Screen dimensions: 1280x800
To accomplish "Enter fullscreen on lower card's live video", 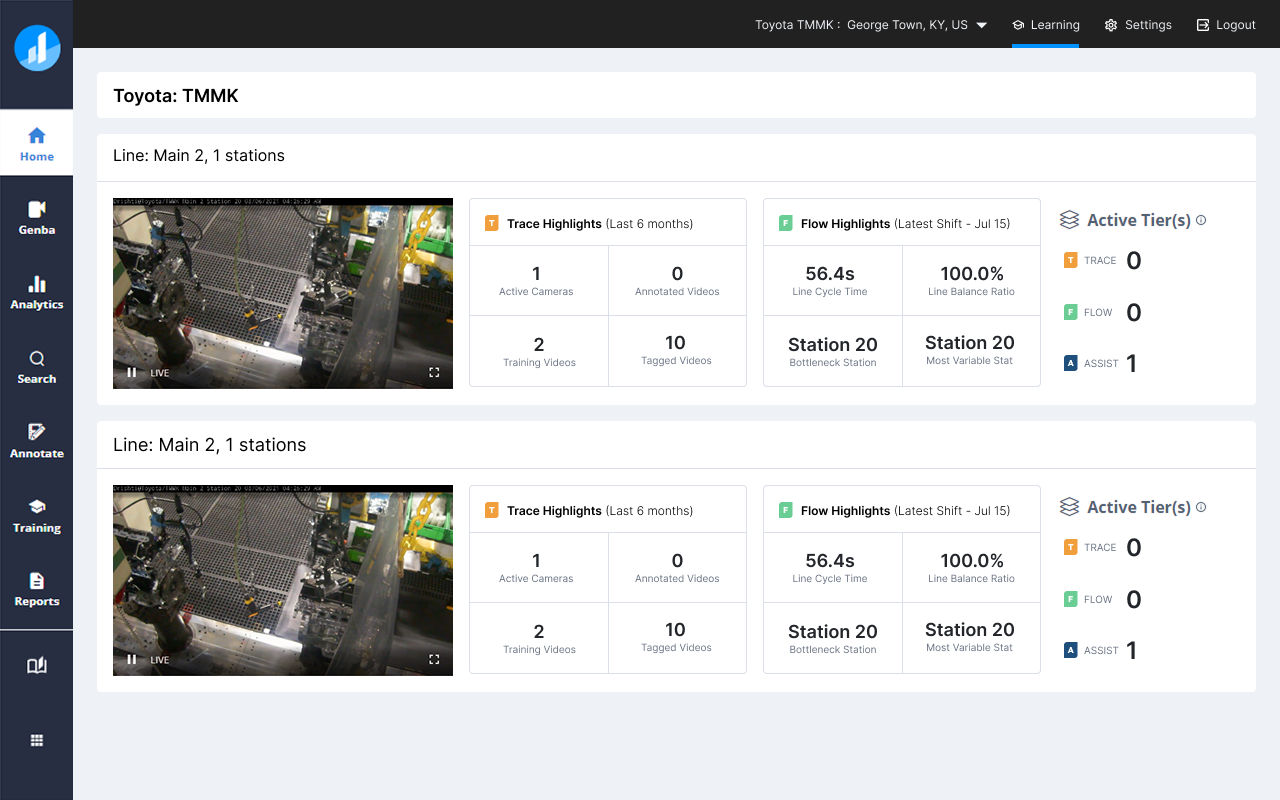I will (x=434, y=659).
